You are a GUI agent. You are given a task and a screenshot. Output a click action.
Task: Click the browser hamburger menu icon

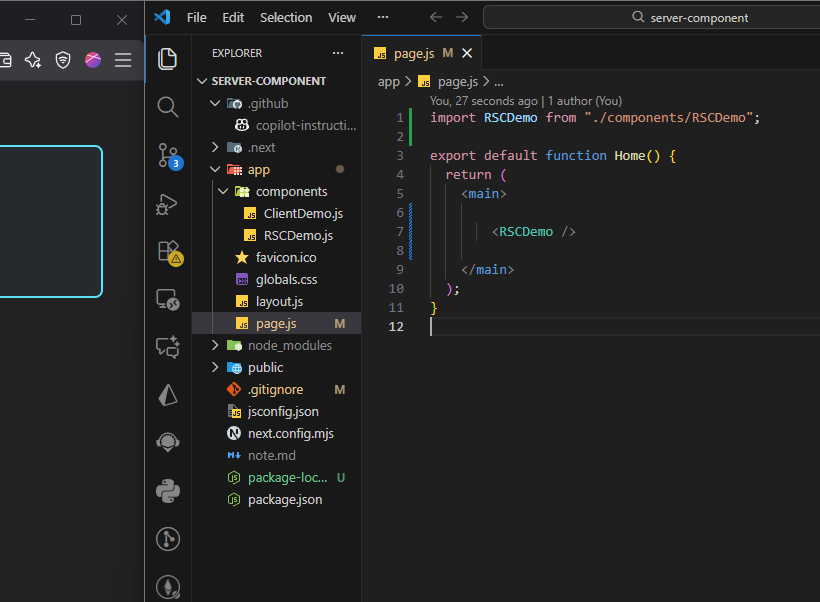coord(123,61)
